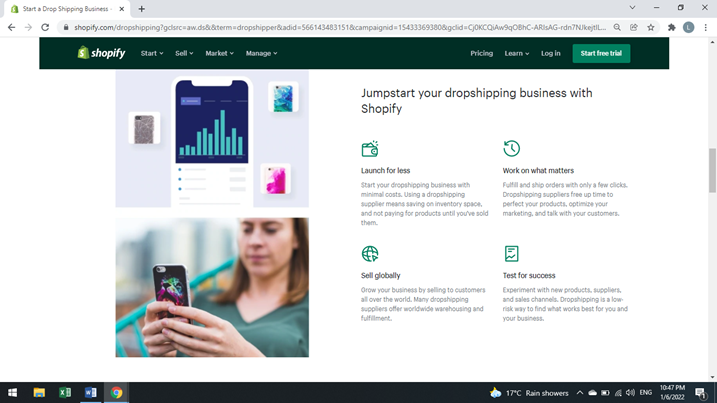The width and height of the screenshot is (717, 403).
Task: Click the address bar URL field
Action: coord(340,27)
